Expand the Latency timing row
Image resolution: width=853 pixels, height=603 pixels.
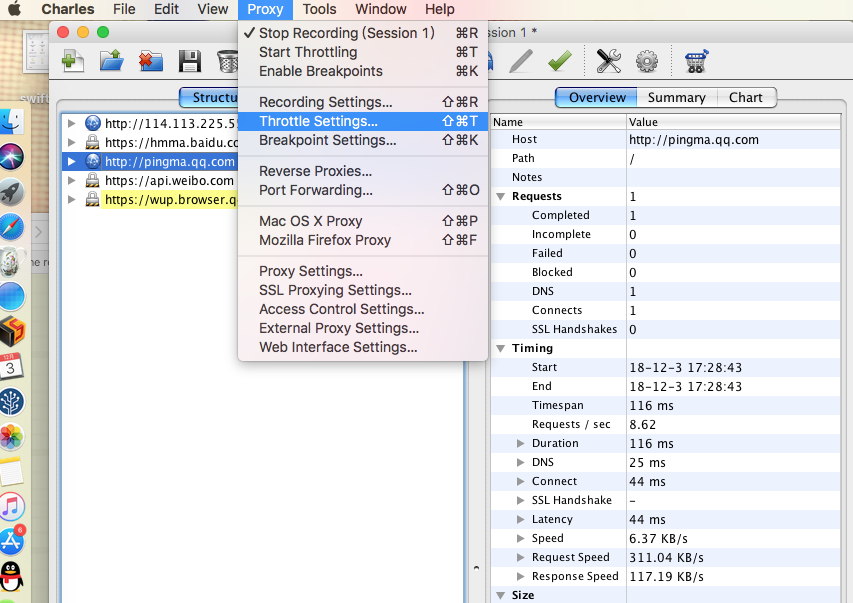(521, 519)
